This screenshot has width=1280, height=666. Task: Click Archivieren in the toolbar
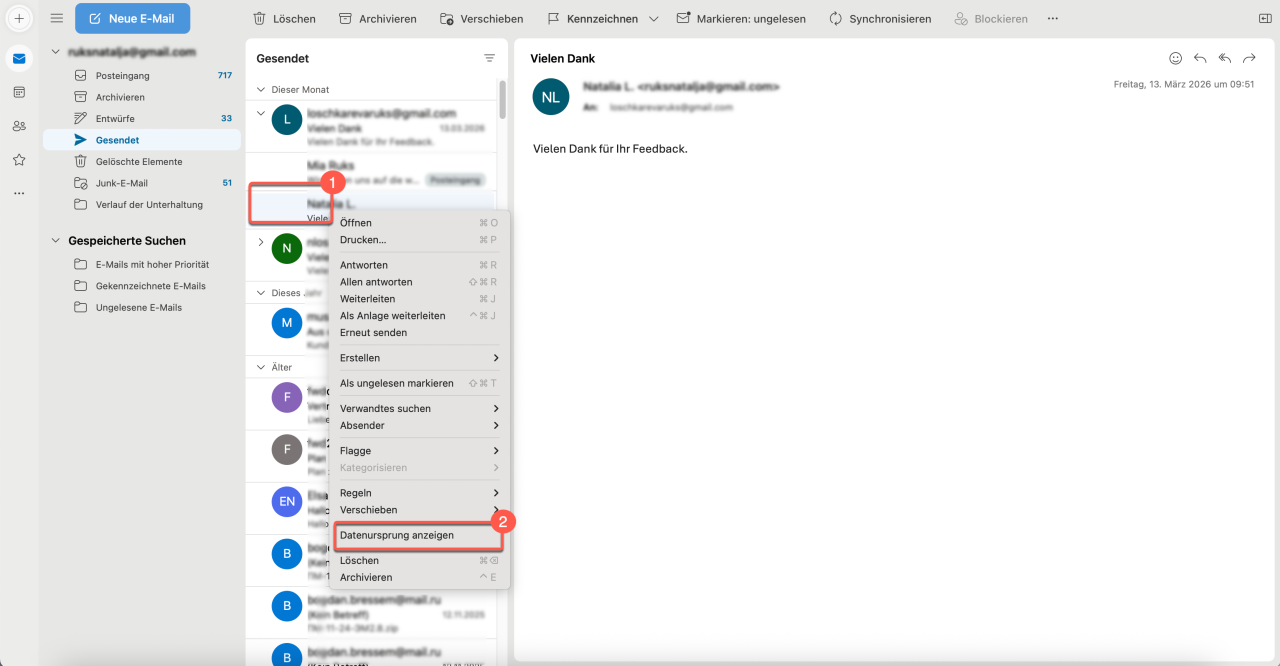click(380, 19)
